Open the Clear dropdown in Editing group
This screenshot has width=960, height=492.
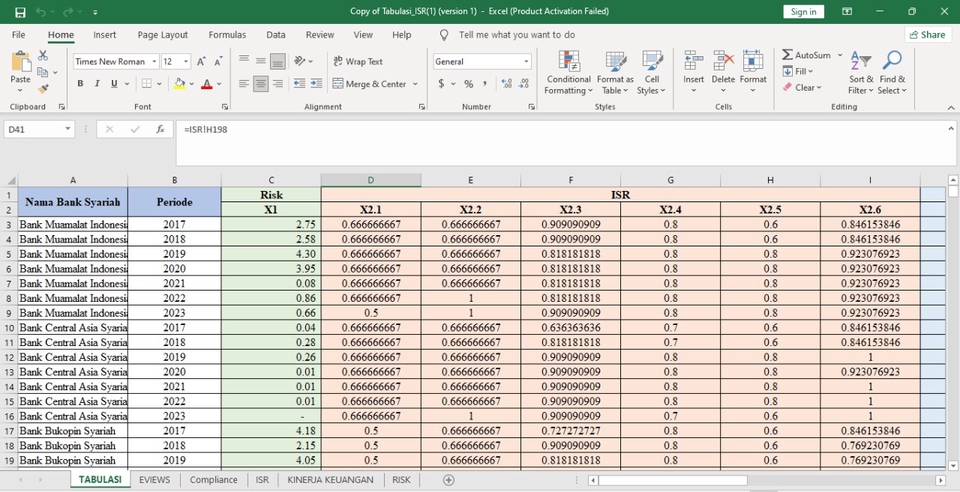coord(801,88)
